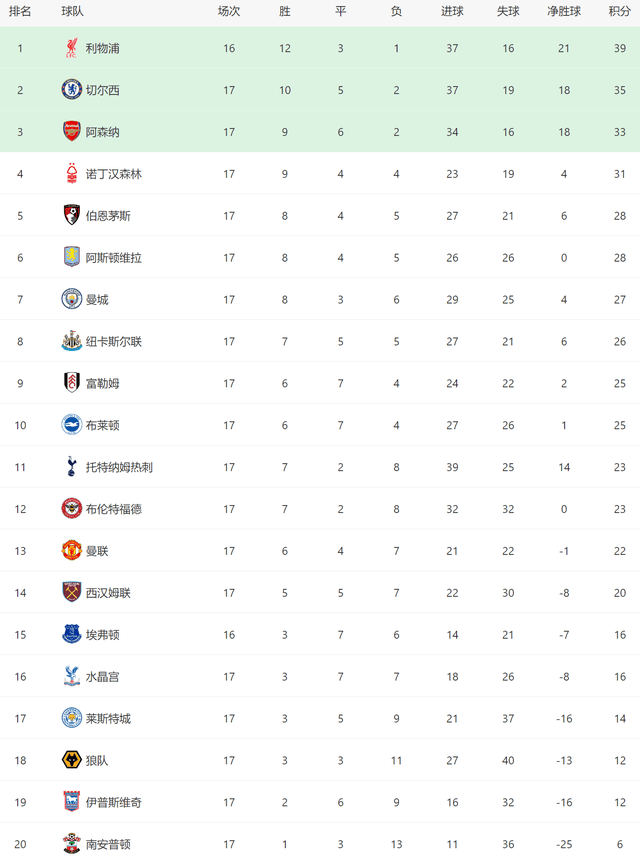Click the Arsenal club crest icon
Viewport: 640px width, 864px height.
tap(71, 132)
